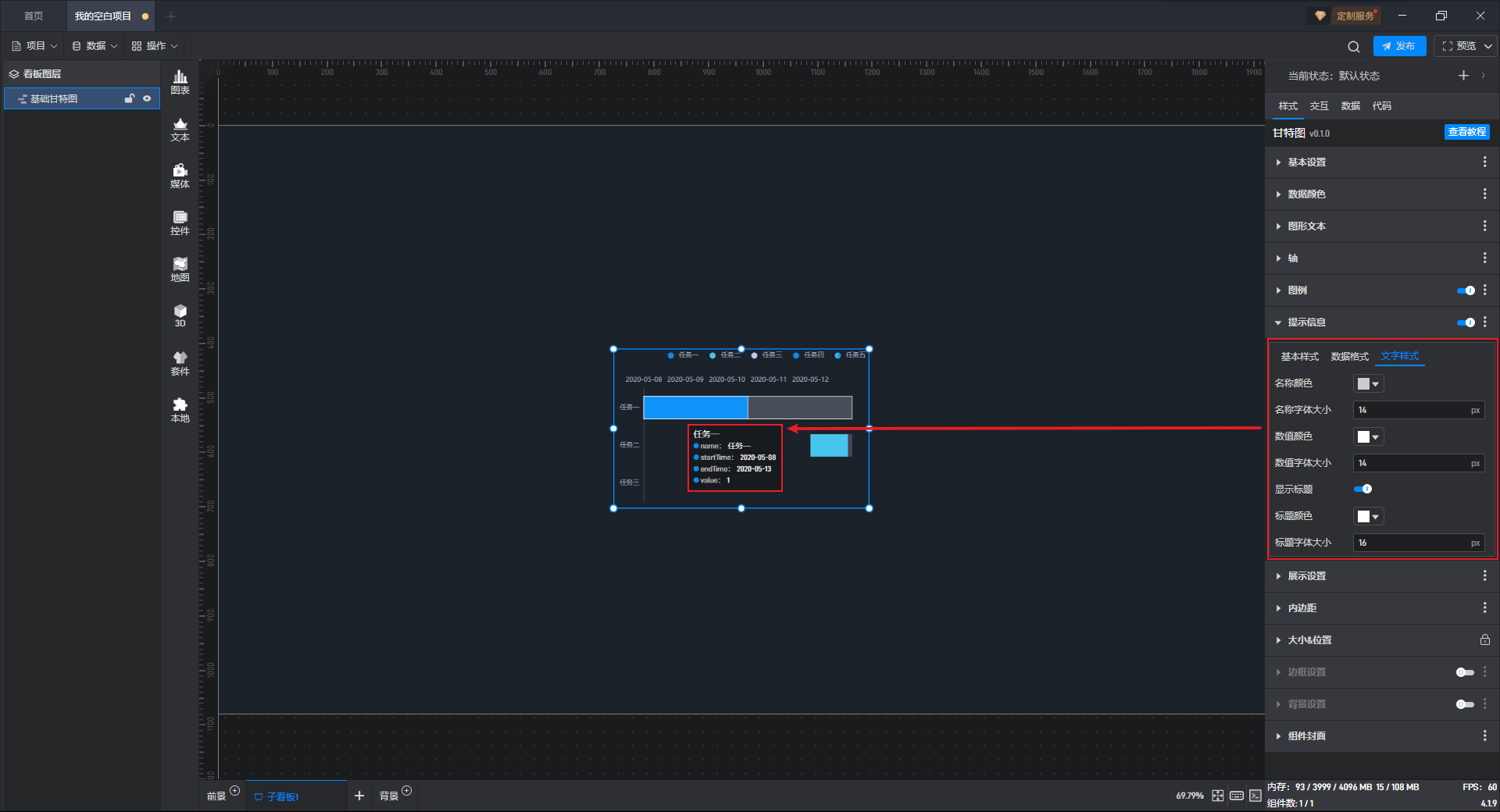
Task: Open the 图表 (chart) component library
Action: pyautogui.click(x=180, y=82)
